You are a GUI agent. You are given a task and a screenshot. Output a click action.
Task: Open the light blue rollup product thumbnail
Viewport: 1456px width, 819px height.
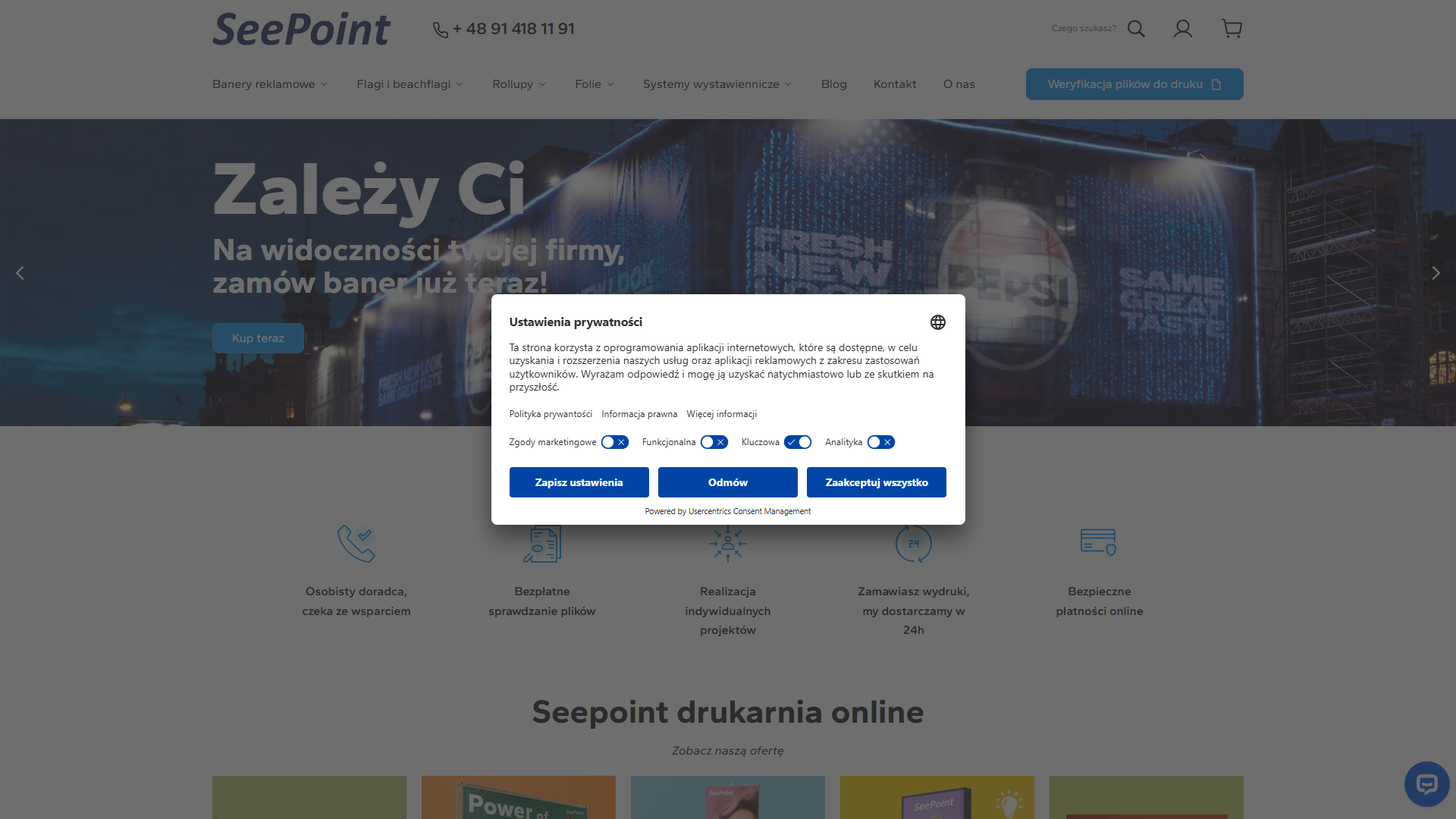728,797
